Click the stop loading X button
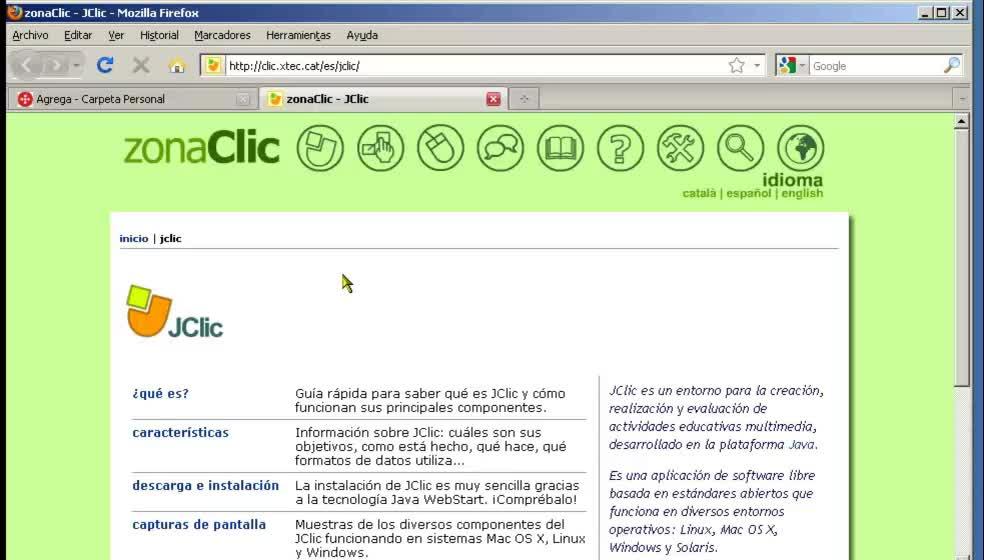The height and width of the screenshot is (560, 984). pos(141,65)
